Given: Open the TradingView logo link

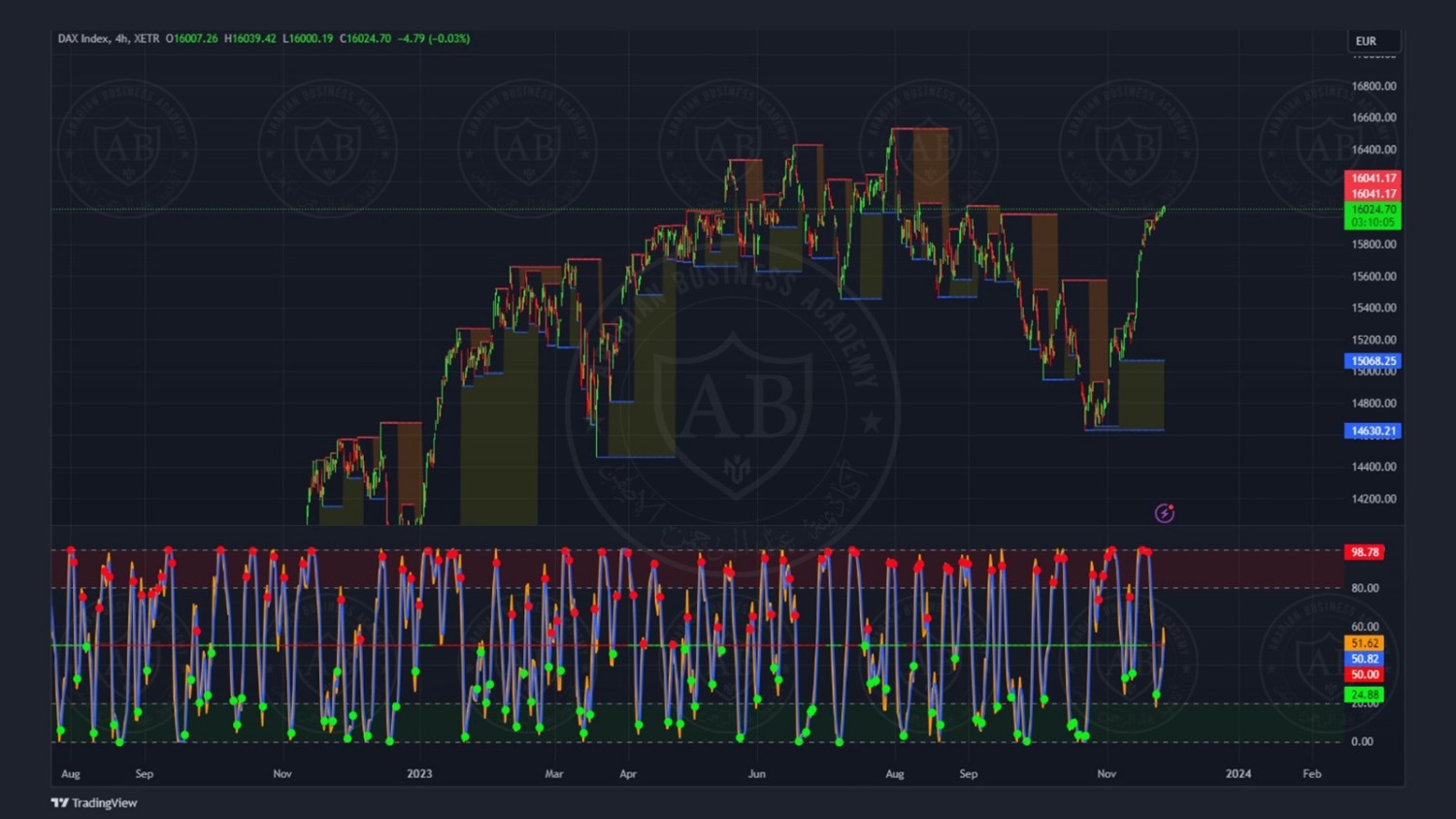Looking at the screenshot, I should (x=94, y=803).
